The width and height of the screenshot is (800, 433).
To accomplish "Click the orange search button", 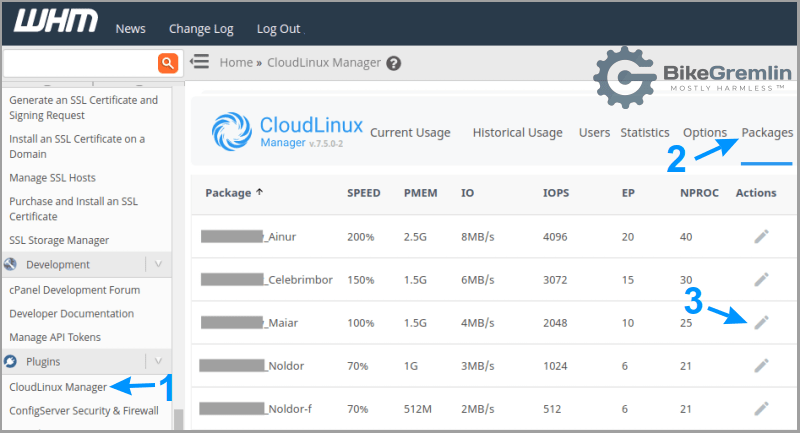I will click(x=168, y=63).
